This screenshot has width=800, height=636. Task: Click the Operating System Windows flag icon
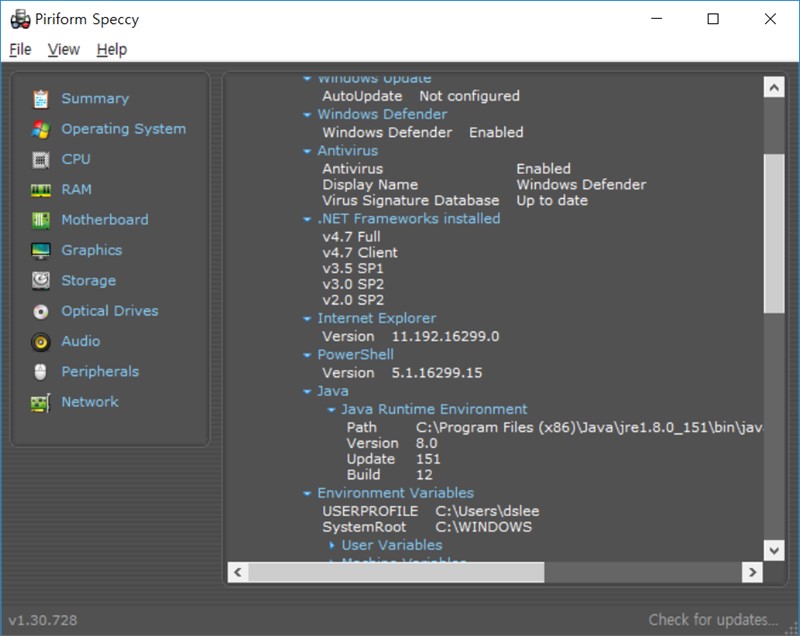pos(41,130)
